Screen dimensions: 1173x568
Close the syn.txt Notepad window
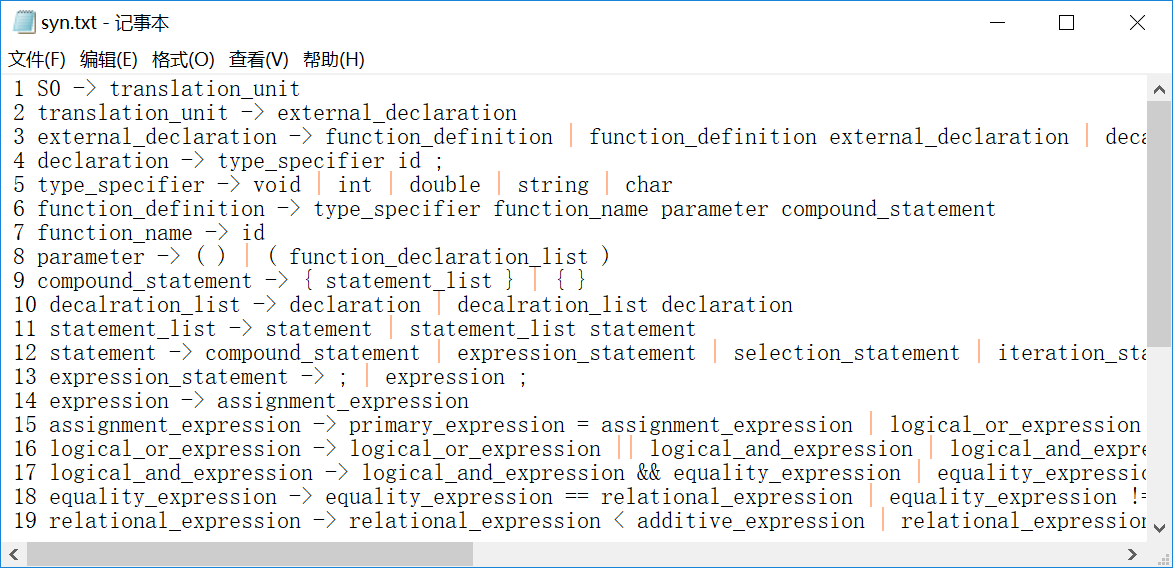coord(1136,23)
